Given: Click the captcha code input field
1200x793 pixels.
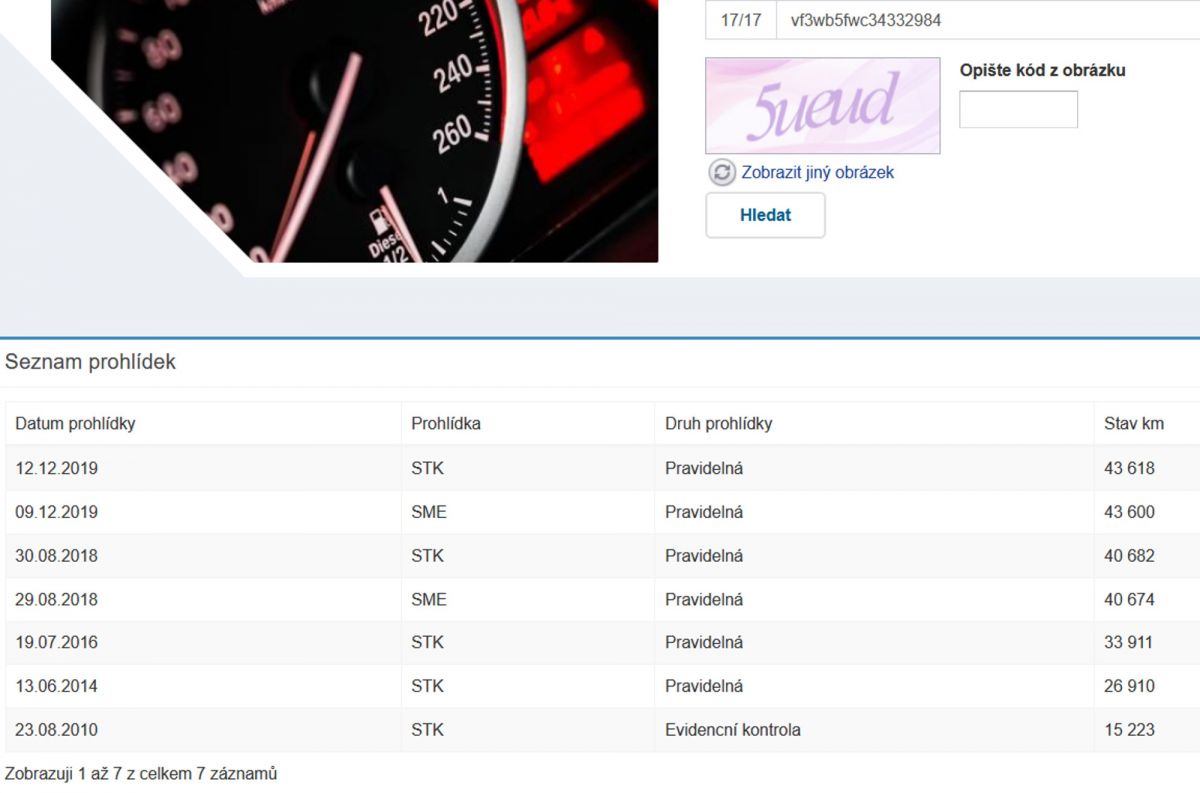Looking at the screenshot, I should pos(1018,110).
